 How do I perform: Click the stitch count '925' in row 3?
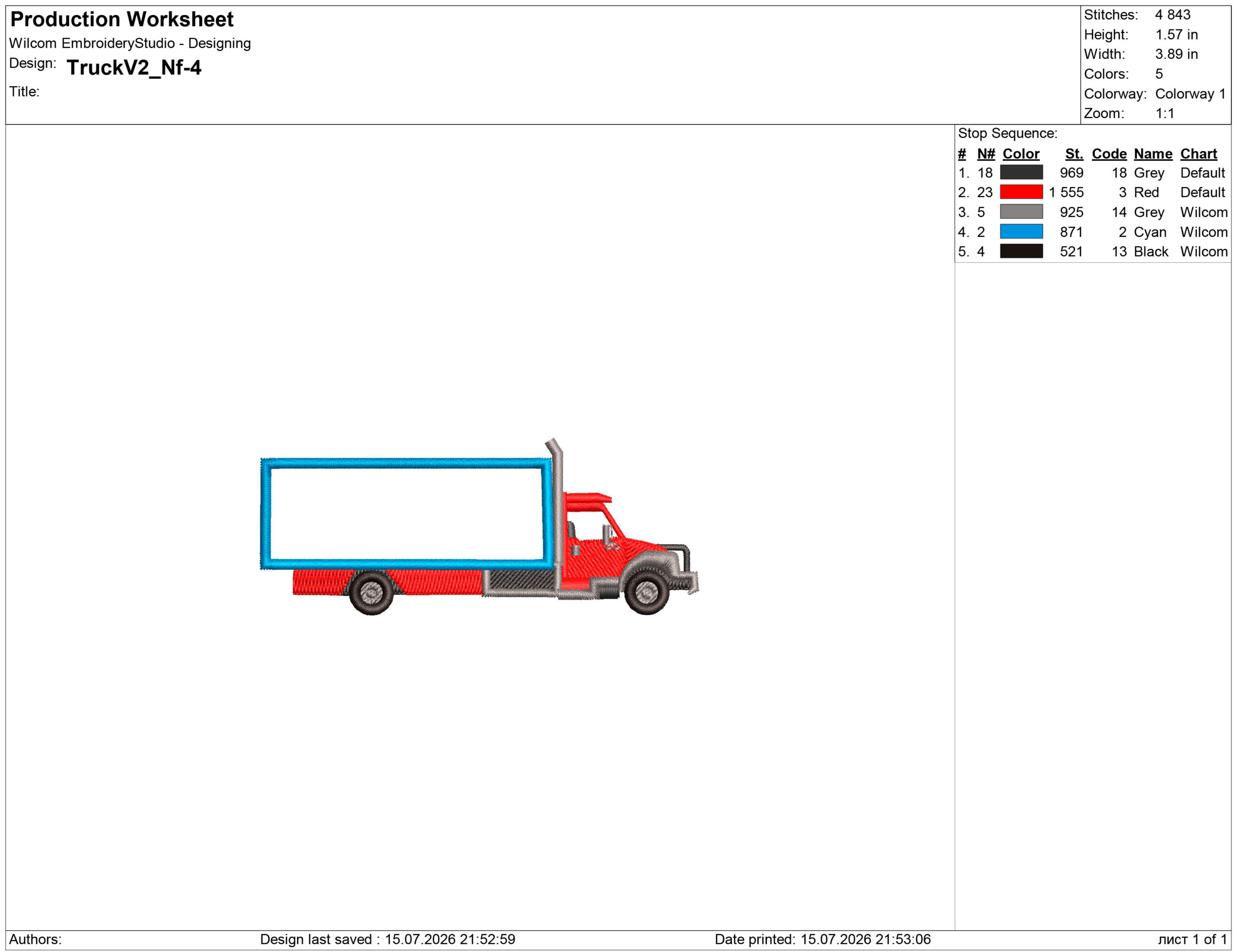point(1072,212)
